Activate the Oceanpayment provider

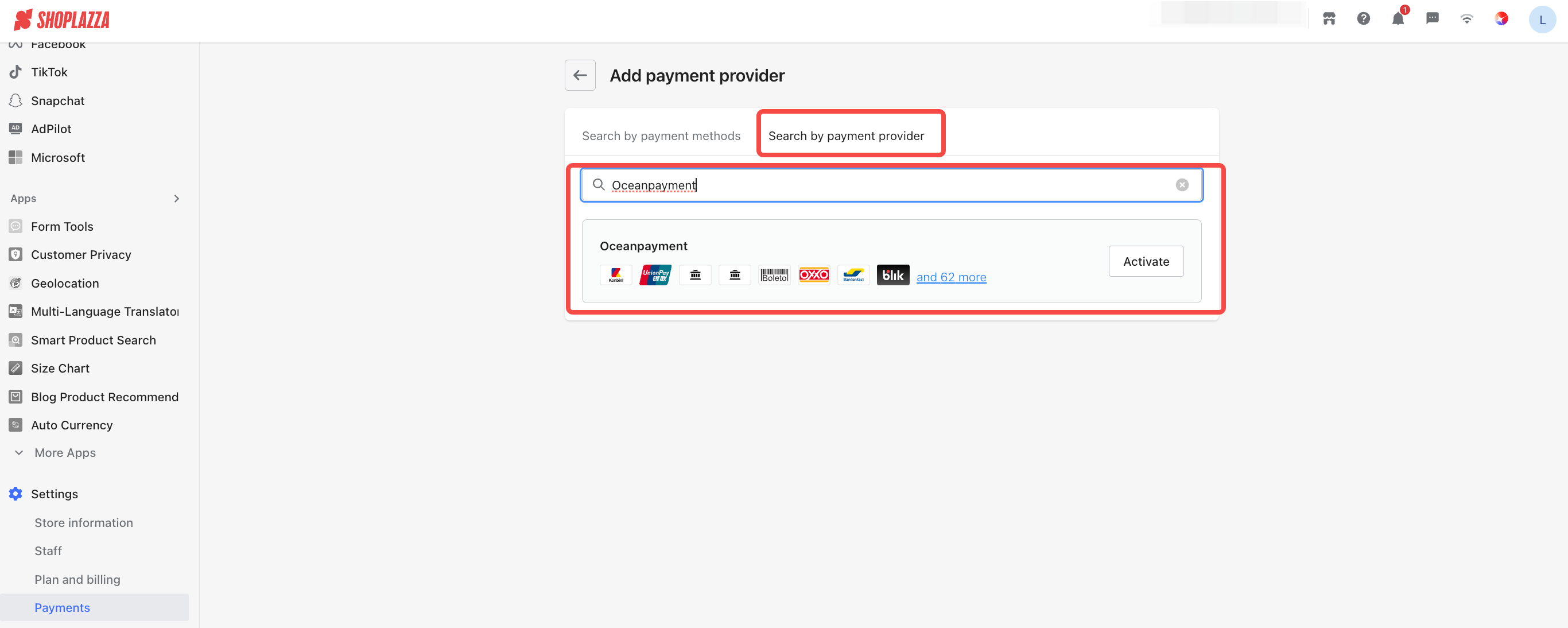coord(1146,261)
